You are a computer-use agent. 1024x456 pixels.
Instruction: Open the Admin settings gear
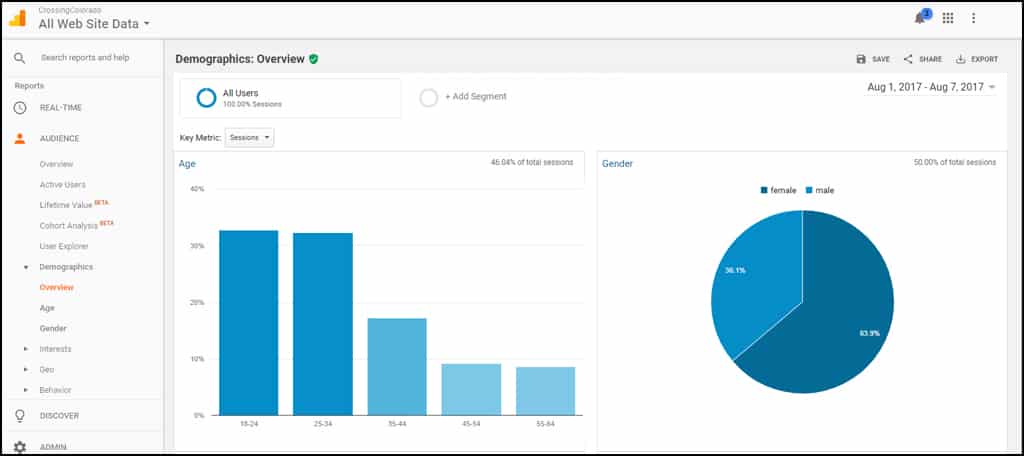pyautogui.click(x=19, y=447)
